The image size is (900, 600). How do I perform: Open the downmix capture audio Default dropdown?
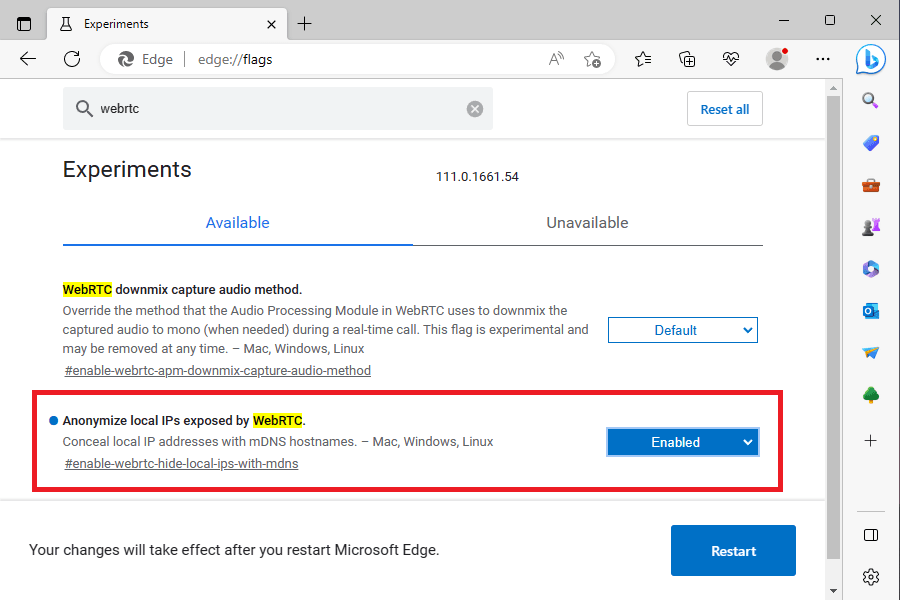[682, 330]
